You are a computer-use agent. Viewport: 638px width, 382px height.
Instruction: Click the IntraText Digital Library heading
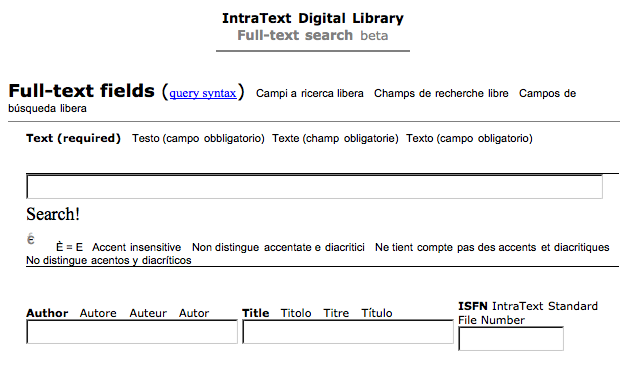[312, 18]
